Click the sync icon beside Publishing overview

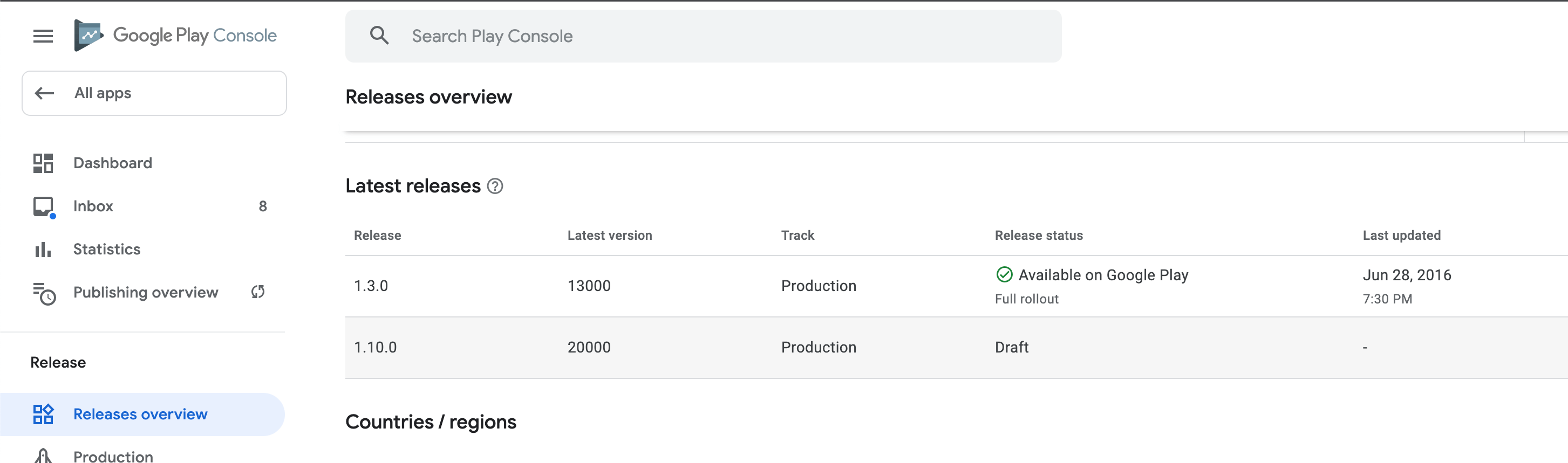pyautogui.click(x=257, y=292)
